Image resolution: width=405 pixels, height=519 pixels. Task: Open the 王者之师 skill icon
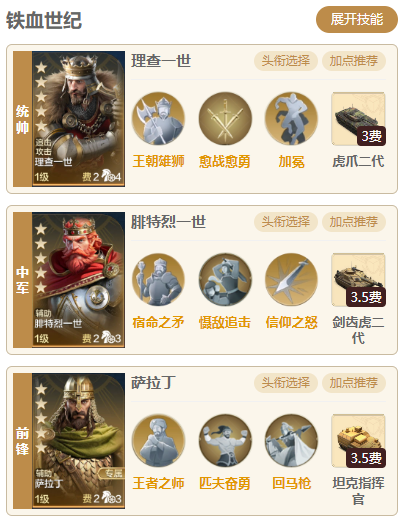coord(158,441)
